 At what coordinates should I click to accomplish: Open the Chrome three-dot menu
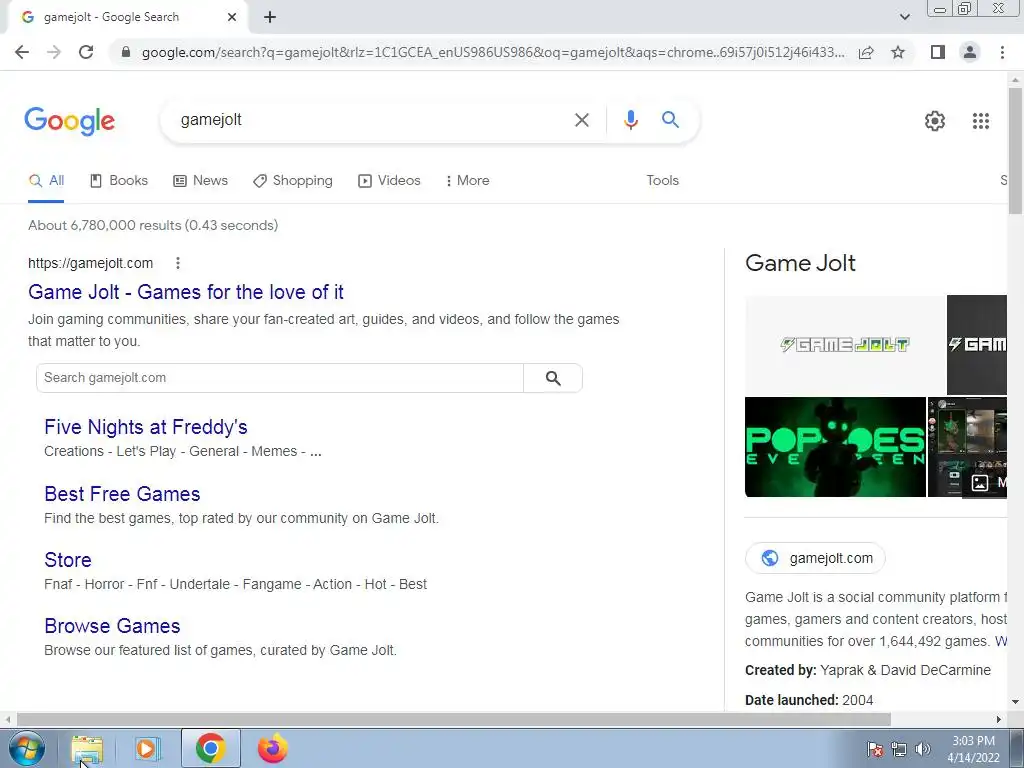(x=1002, y=52)
